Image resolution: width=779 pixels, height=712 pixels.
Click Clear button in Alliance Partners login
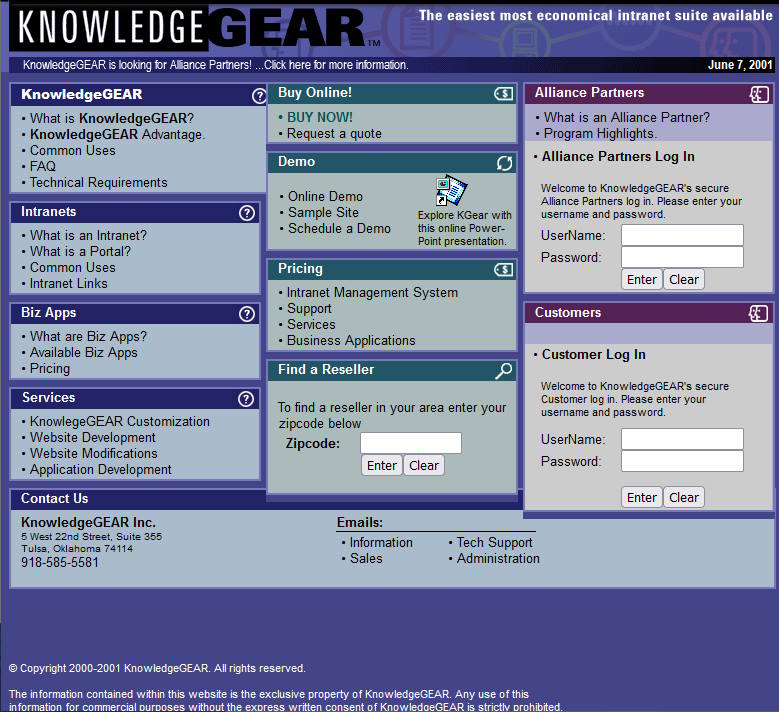pos(684,280)
